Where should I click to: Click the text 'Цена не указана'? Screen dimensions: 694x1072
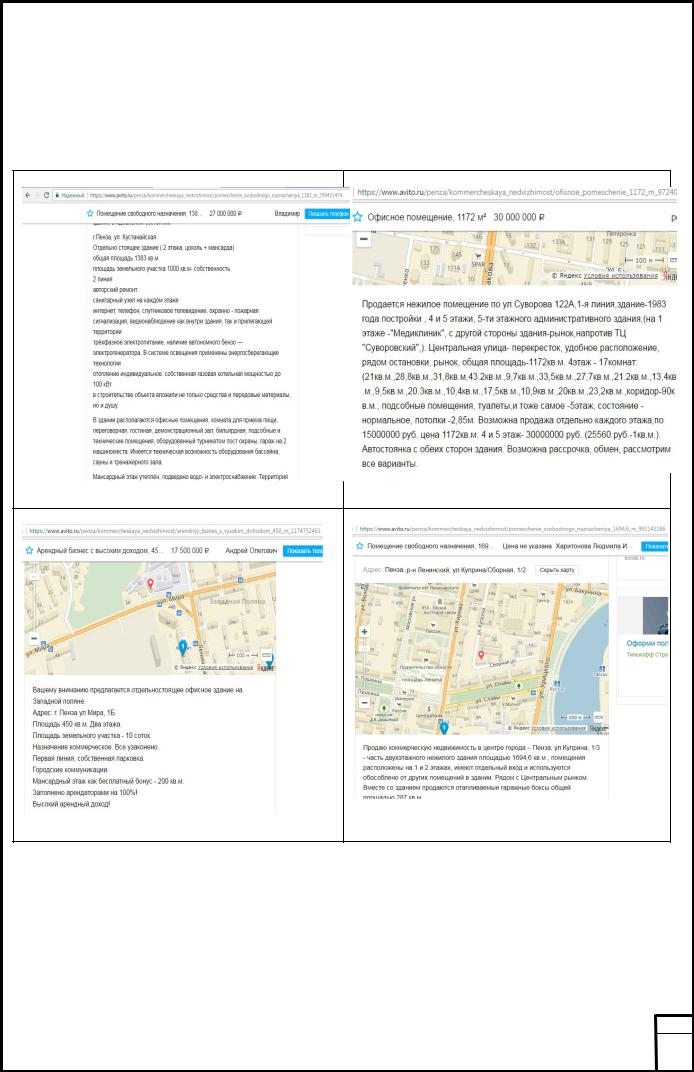click(526, 546)
